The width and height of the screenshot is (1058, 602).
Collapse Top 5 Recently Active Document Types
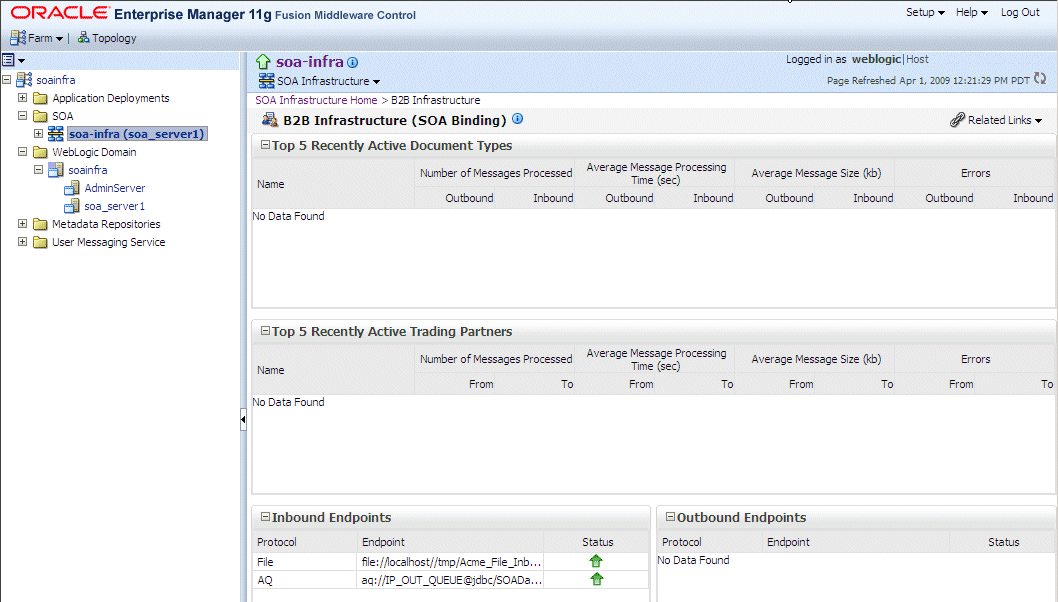[x=265, y=144]
